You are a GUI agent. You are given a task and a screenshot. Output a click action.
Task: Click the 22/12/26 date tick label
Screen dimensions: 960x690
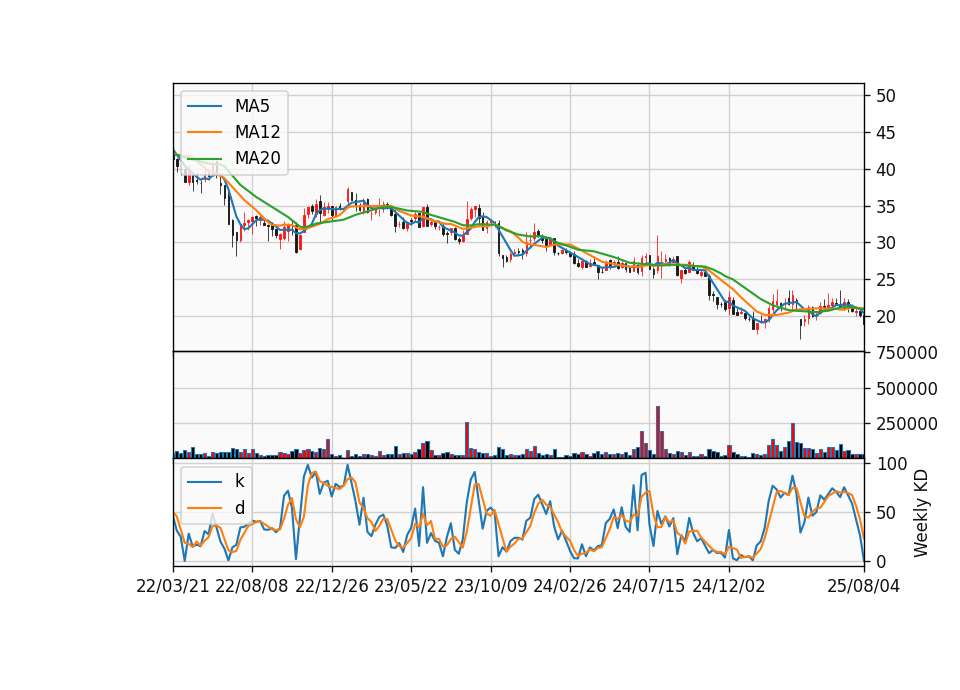pyautogui.click(x=332, y=586)
